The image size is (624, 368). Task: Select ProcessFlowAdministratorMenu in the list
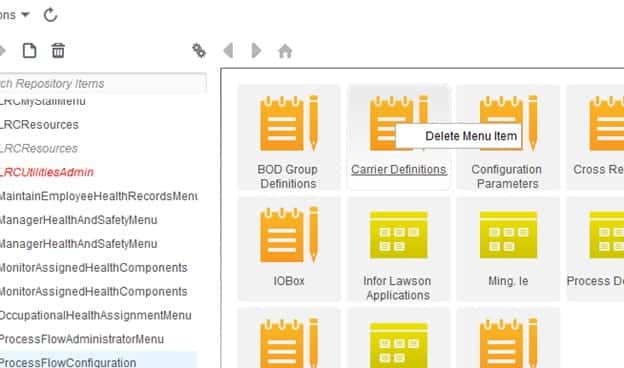[x=81, y=339]
